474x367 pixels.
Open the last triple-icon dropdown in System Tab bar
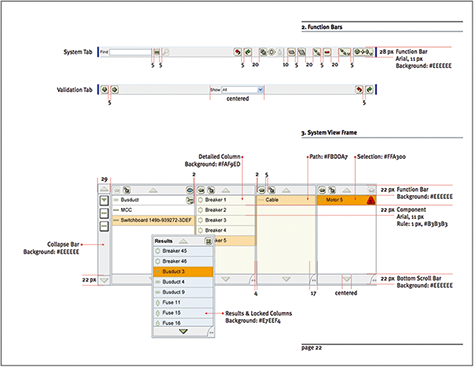point(364,52)
